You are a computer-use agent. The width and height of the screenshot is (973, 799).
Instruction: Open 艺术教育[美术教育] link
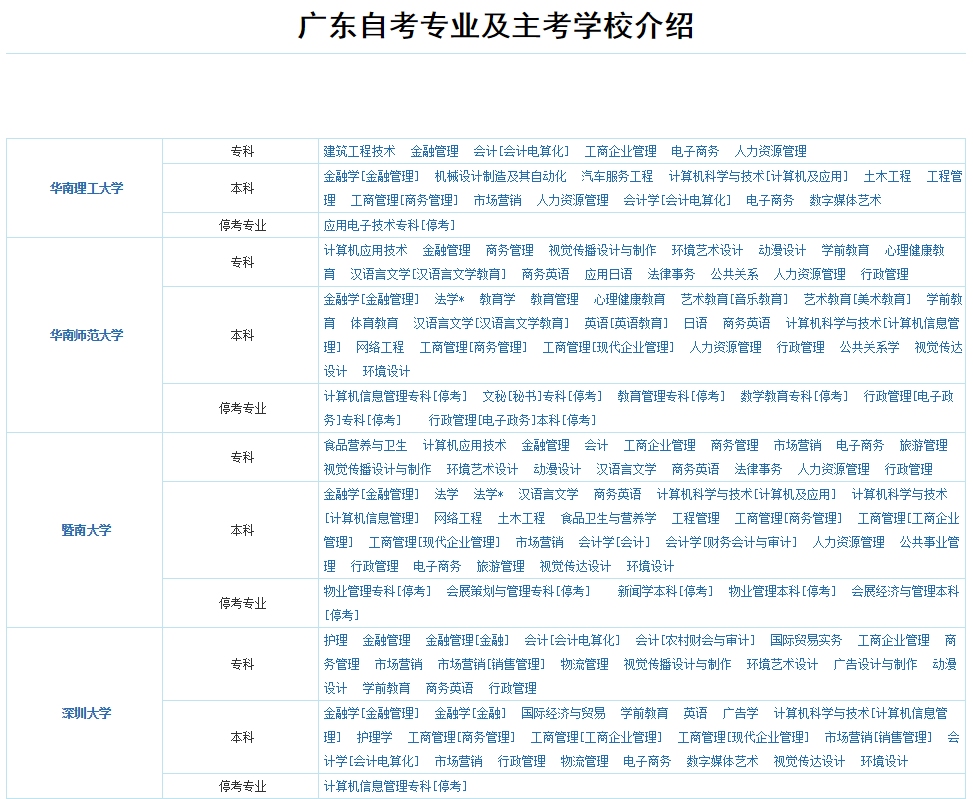(x=857, y=299)
